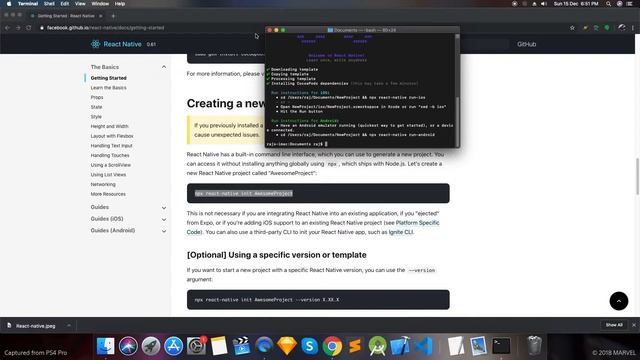Open the Style doc page
This screenshot has height=360, width=640.
click(x=96, y=117)
